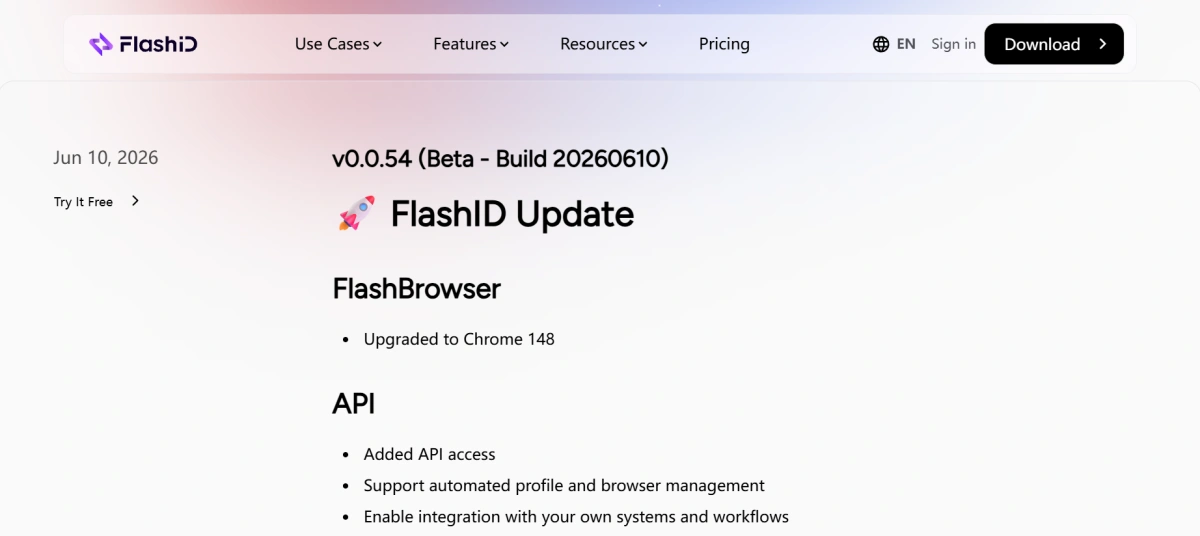Click the Sign in link
Image resolution: width=1200 pixels, height=536 pixels.
coord(953,44)
